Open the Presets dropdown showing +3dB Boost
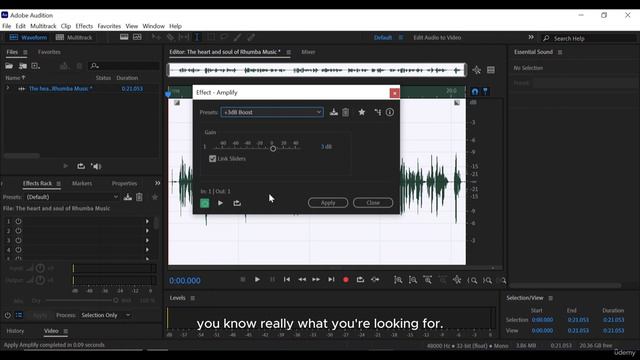 point(272,112)
